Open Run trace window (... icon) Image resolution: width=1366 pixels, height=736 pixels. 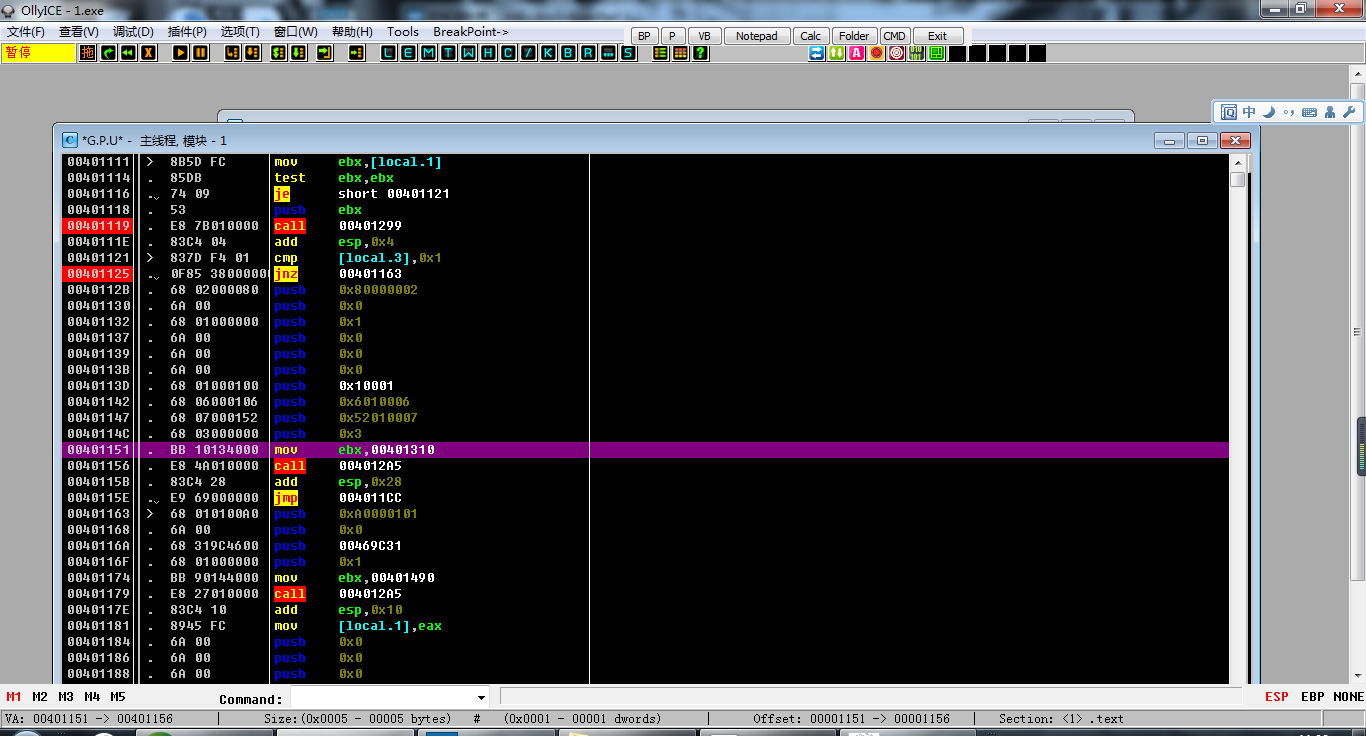coord(608,53)
